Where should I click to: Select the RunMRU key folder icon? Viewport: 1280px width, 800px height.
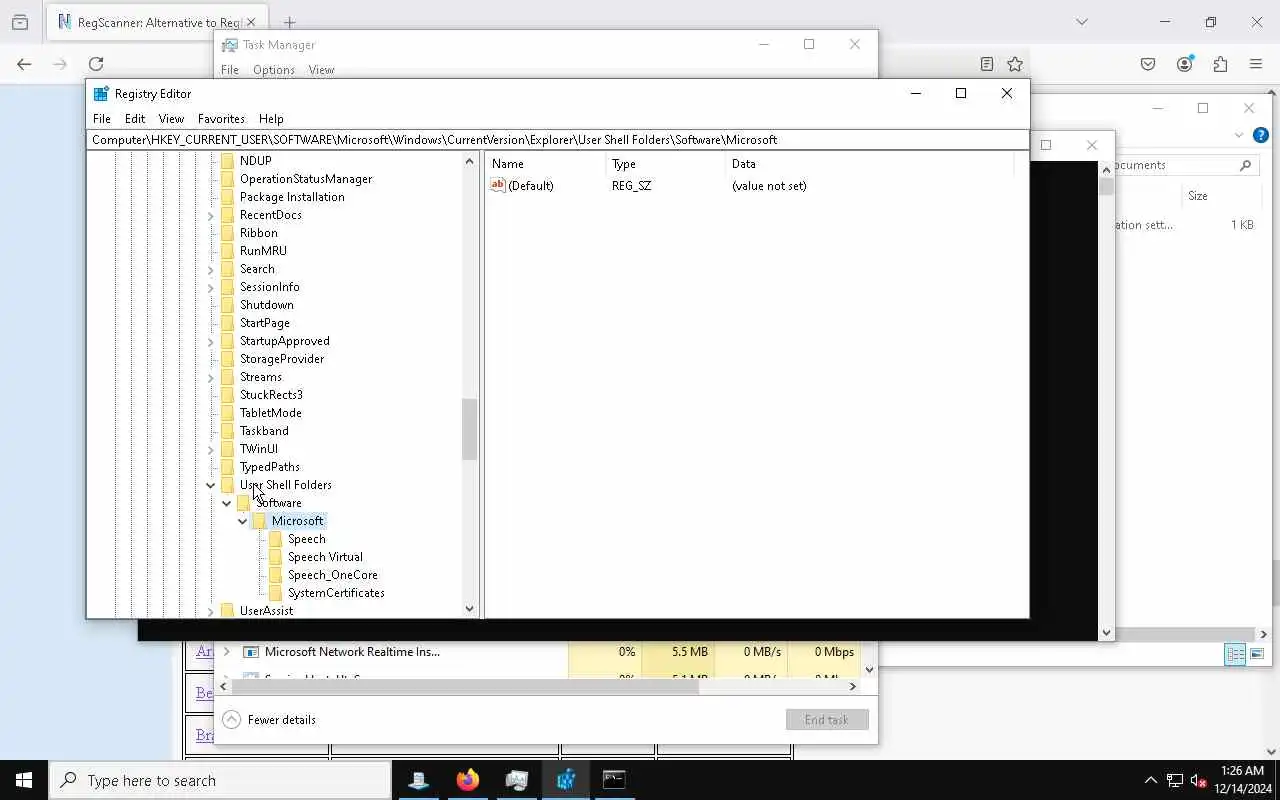click(x=227, y=251)
